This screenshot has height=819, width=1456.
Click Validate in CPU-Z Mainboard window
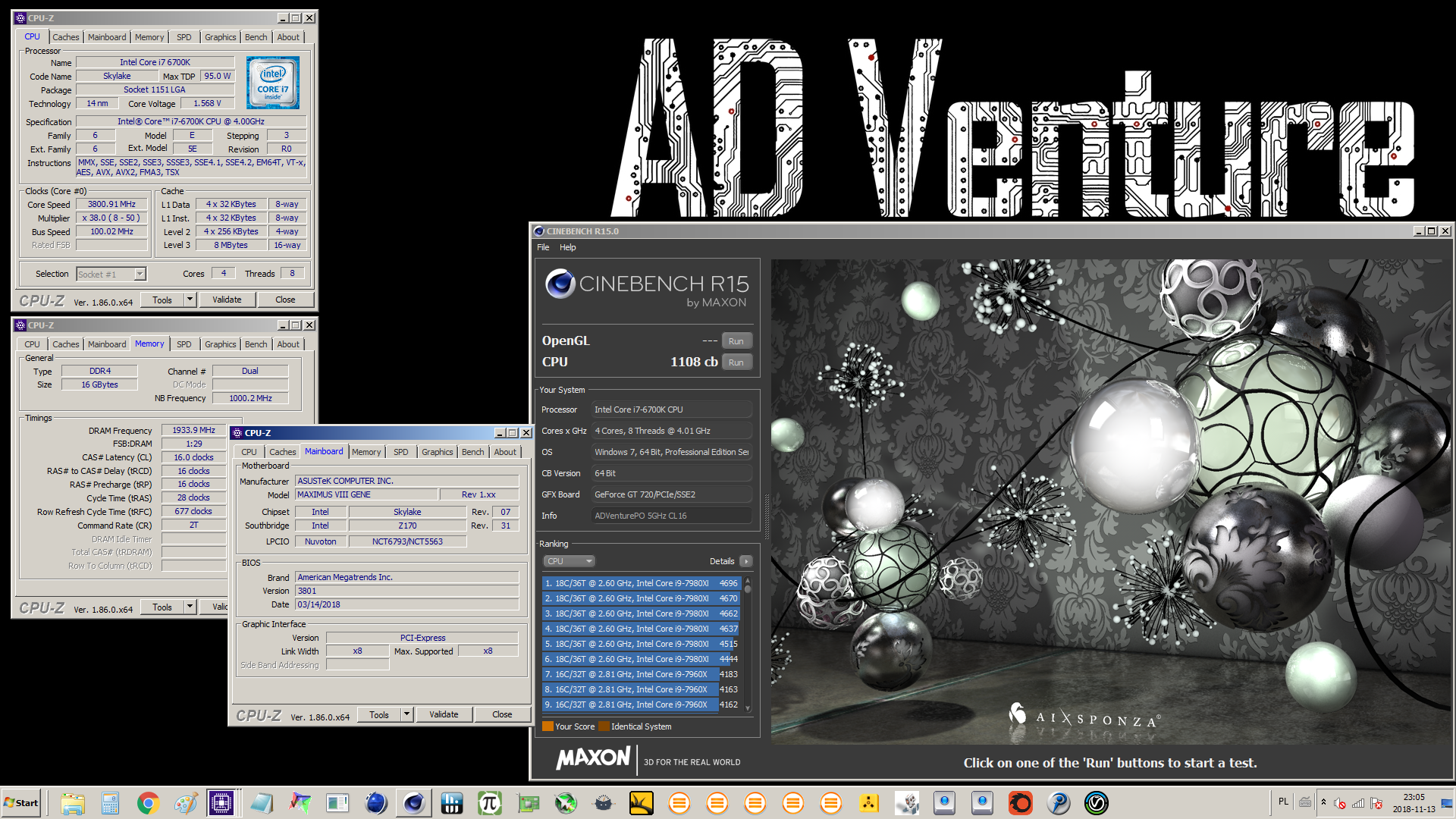[x=444, y=714]
